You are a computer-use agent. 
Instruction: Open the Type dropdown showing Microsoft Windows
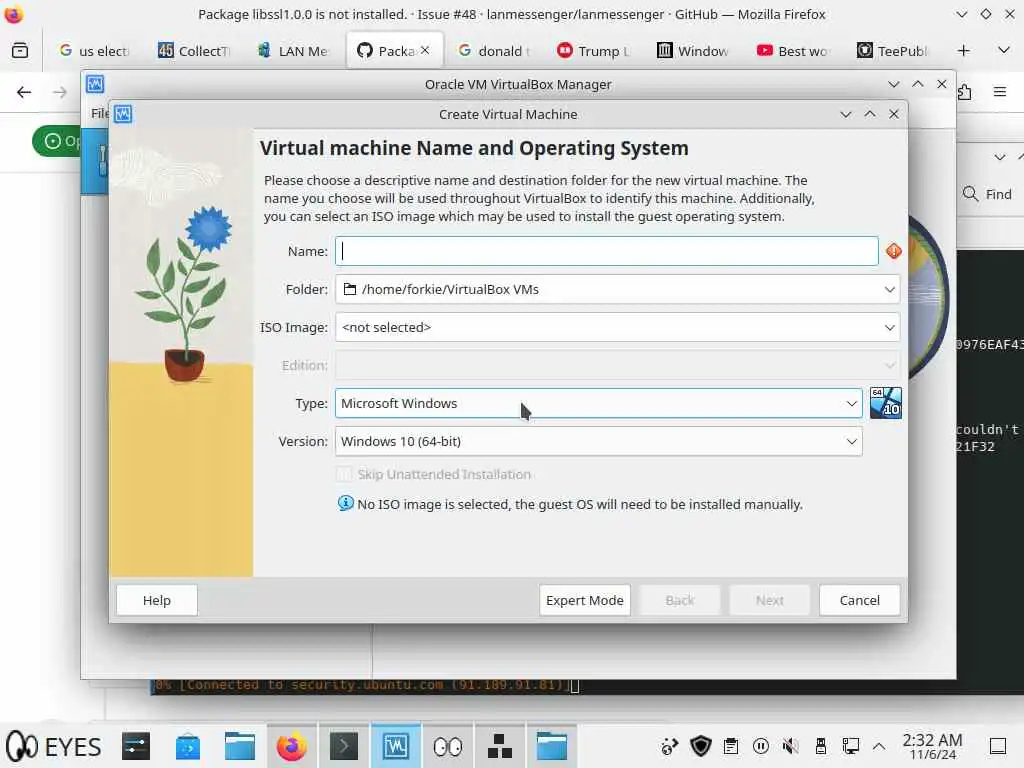tap(598, 404)
